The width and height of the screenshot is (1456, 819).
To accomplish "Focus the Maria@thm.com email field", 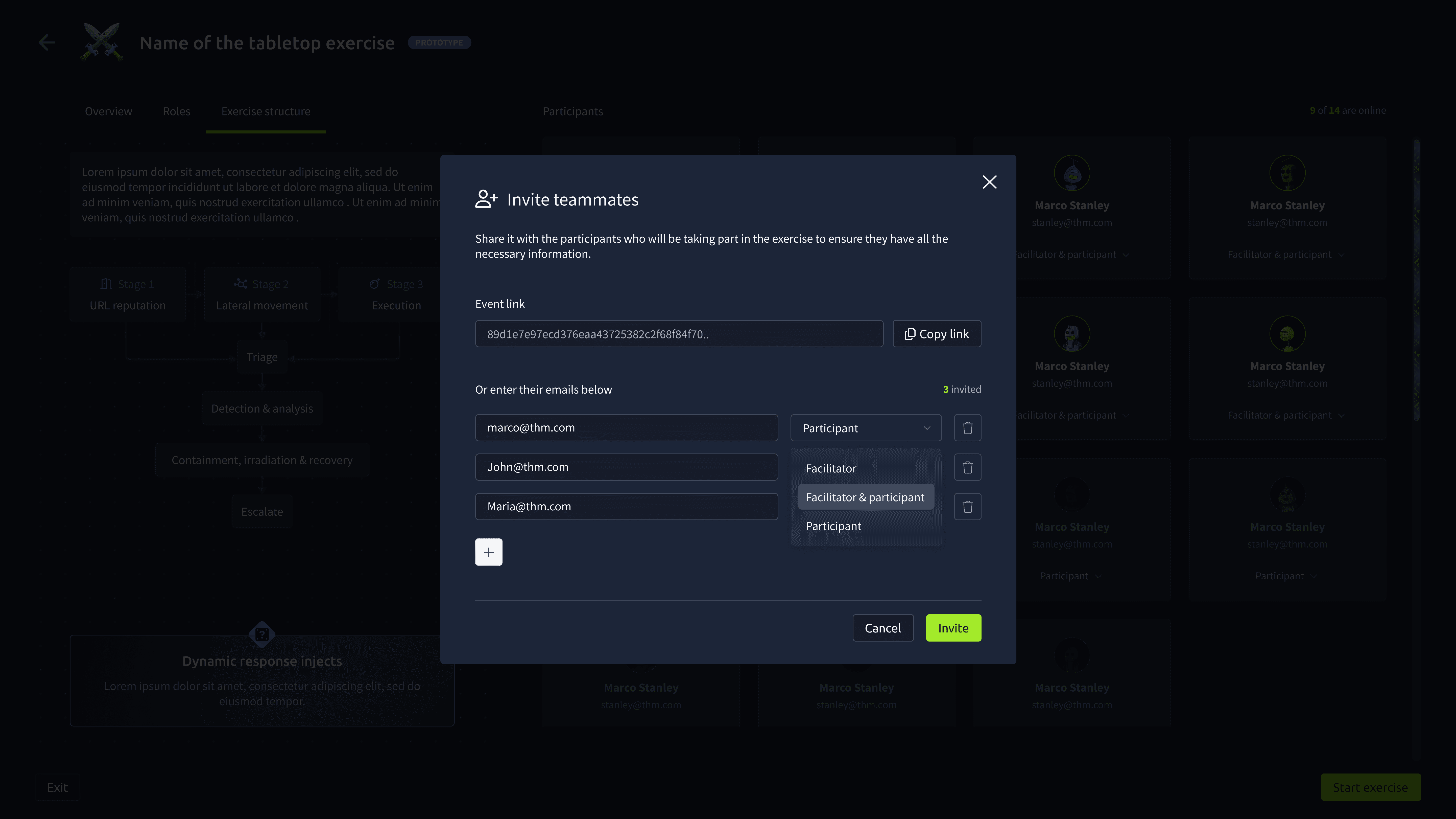I will point(626,507).
